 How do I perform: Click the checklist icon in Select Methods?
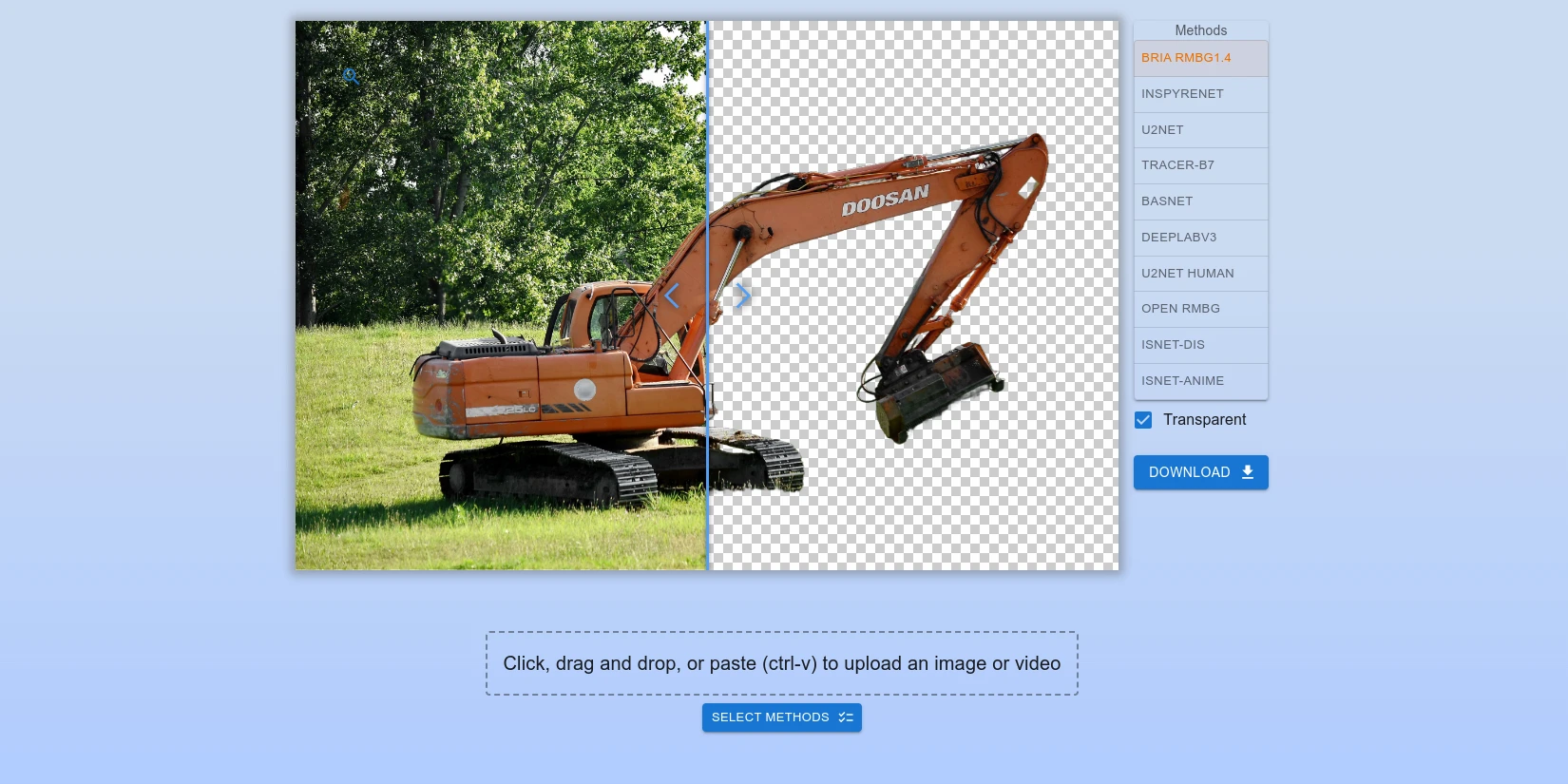click(846, 717)
